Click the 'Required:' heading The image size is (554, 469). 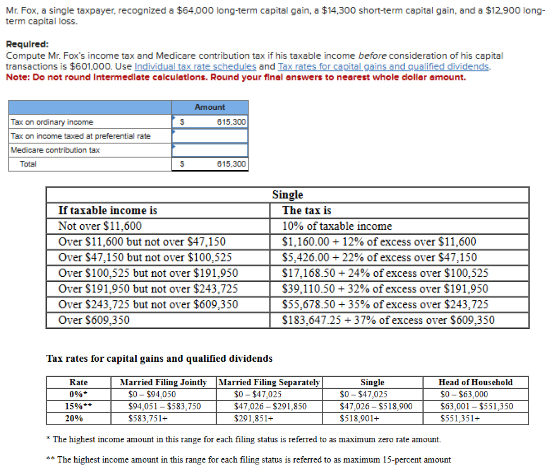coord(27,44)
